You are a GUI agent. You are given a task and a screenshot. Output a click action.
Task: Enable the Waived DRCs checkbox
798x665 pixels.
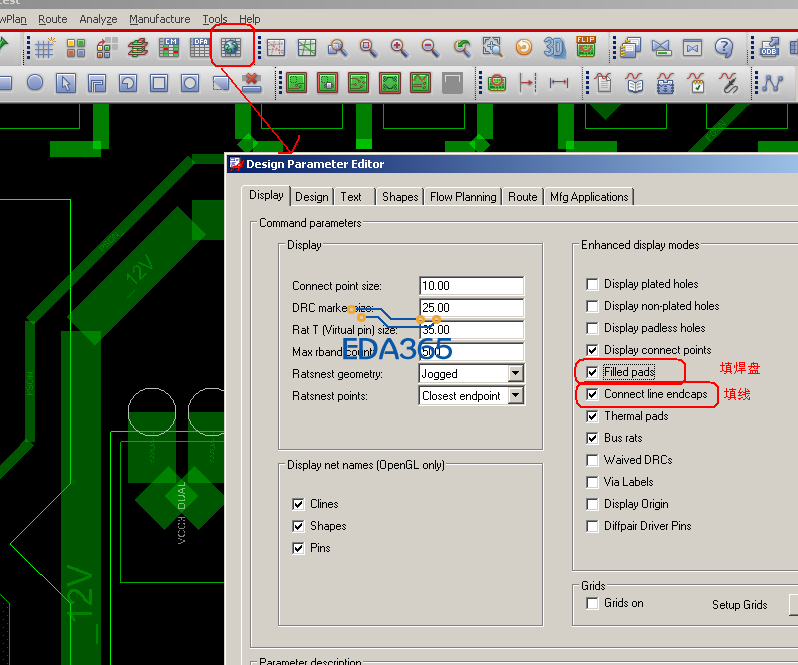coord(592,460)
